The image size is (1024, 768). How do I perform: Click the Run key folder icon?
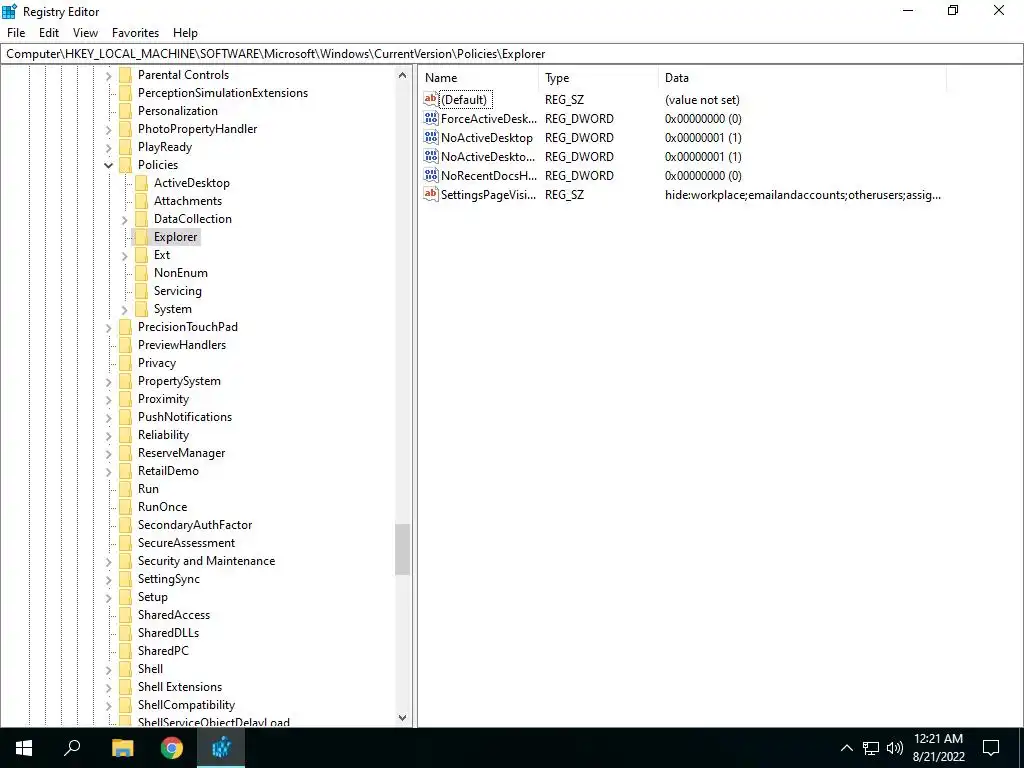click(x=125, y=488)
